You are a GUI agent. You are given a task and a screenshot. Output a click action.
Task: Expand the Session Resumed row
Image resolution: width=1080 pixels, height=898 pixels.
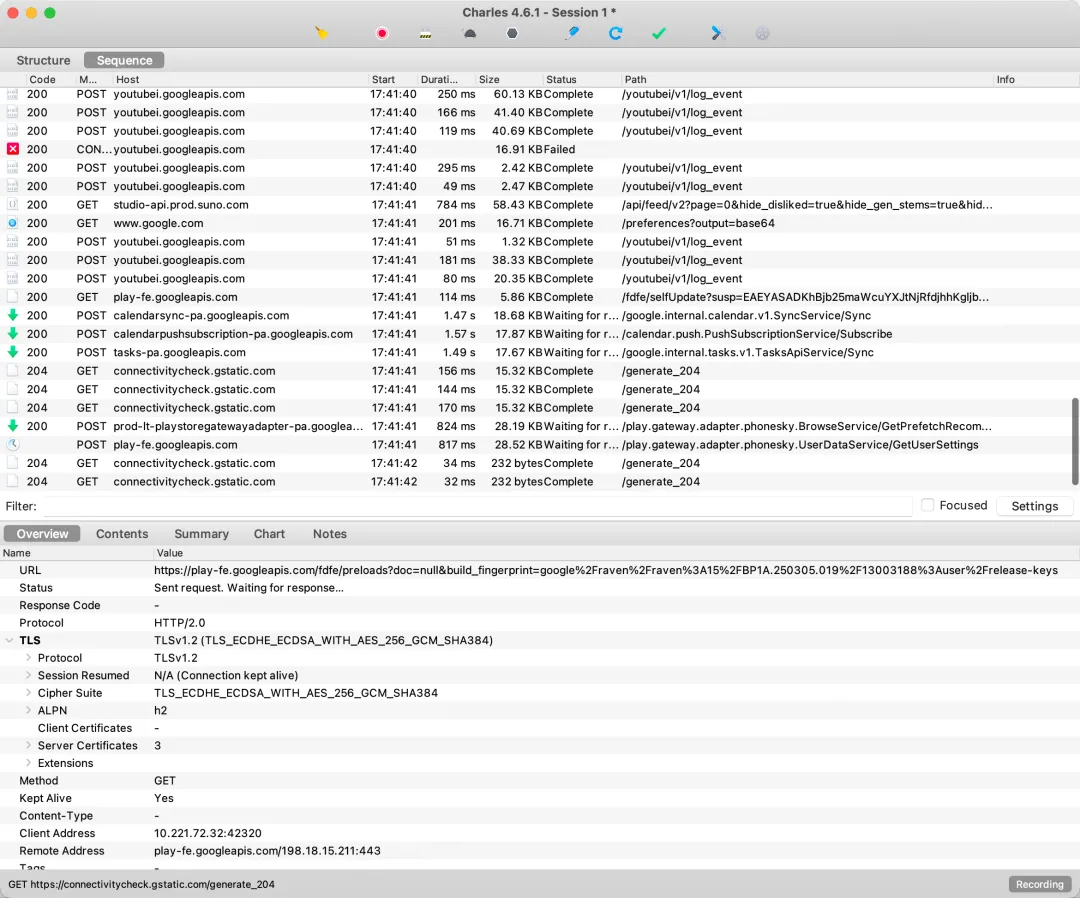(x=28, y=676)
